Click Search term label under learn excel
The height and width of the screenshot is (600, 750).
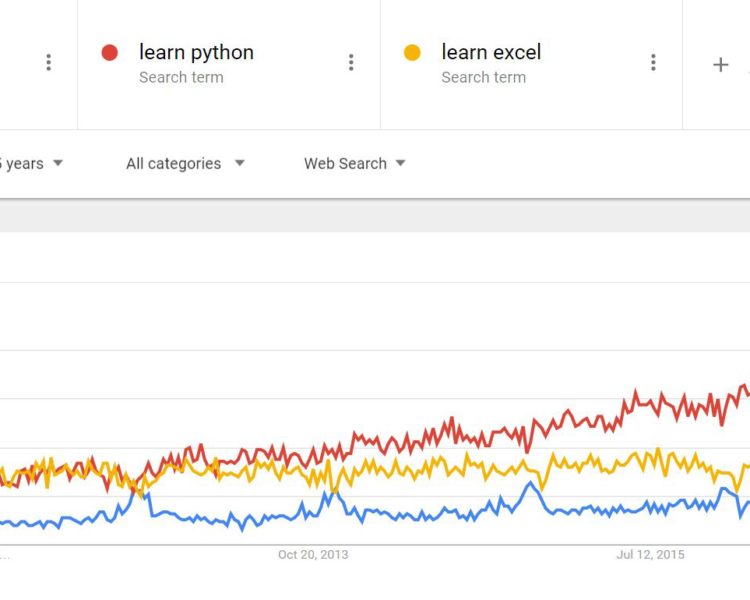(x=483, y=77)
